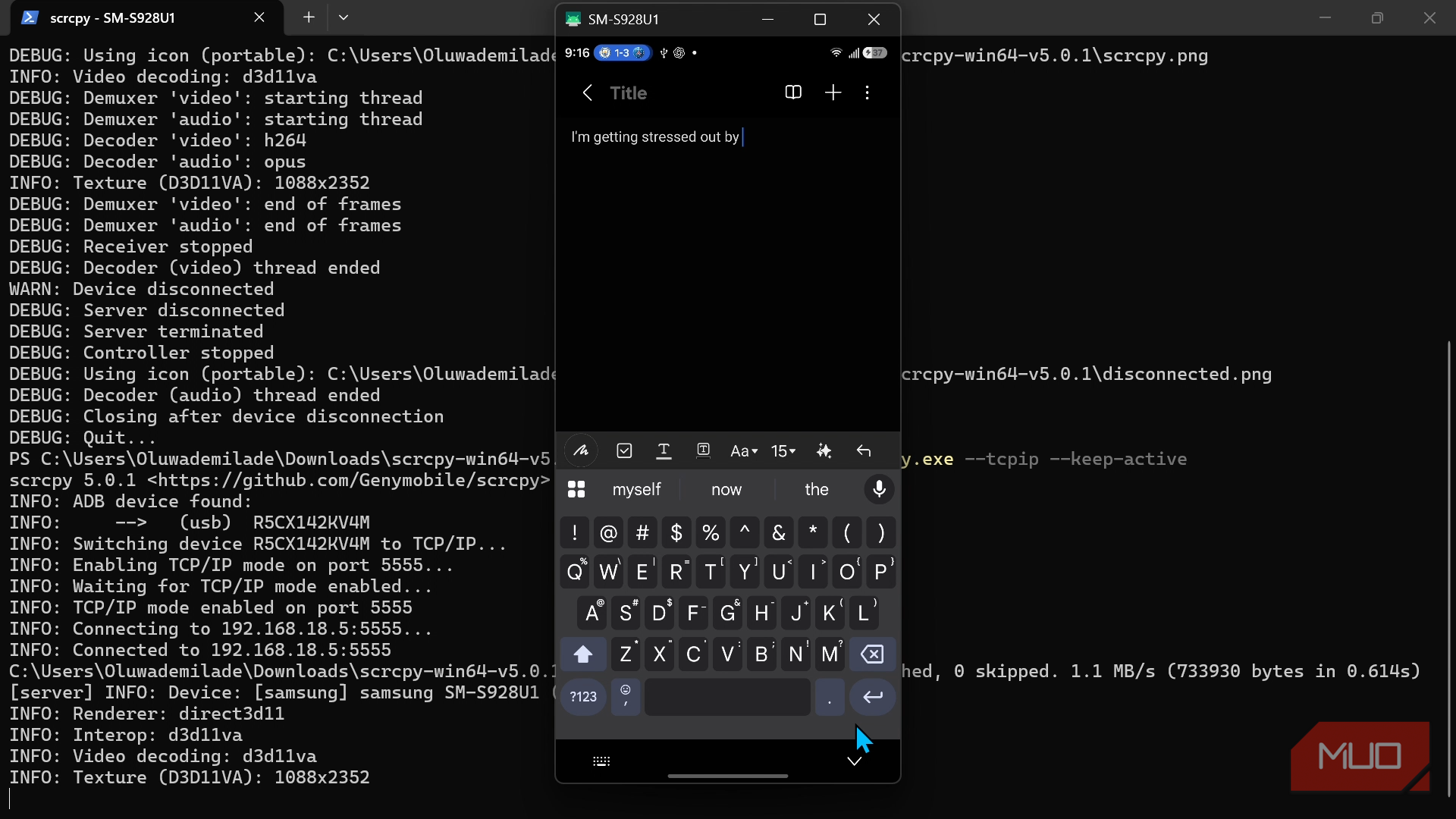Open terminal tab dropdown chevron
The image size is (1456, 819).
[x=344, y=17]
